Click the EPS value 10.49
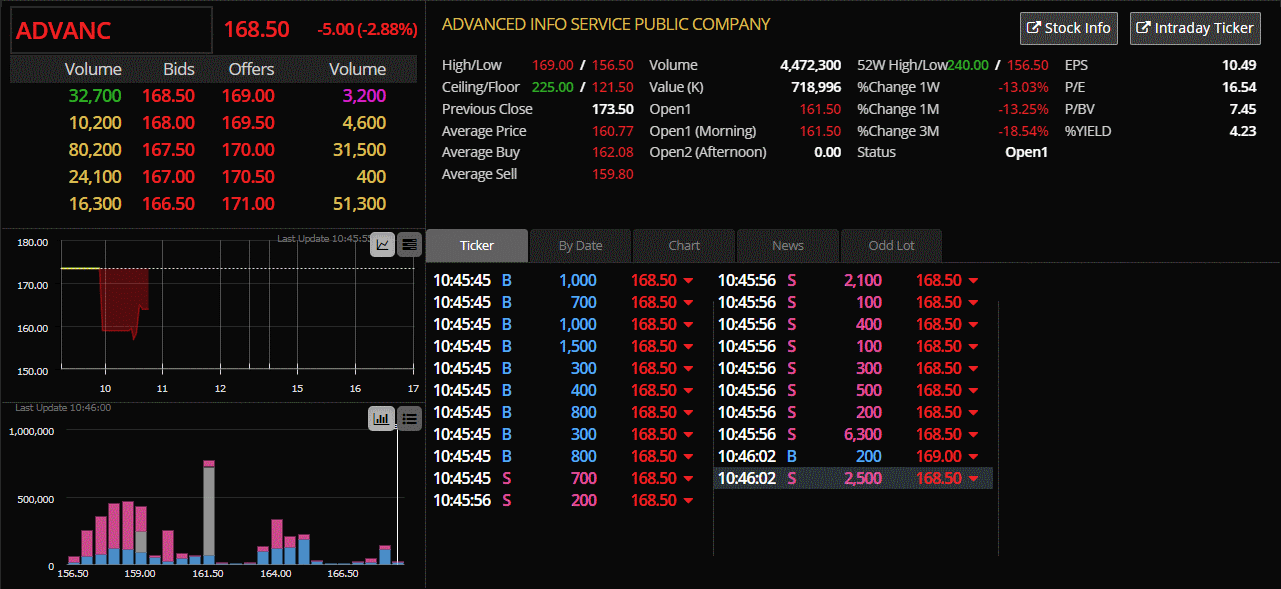The image size is (1281, 589). click(1239, 65)
